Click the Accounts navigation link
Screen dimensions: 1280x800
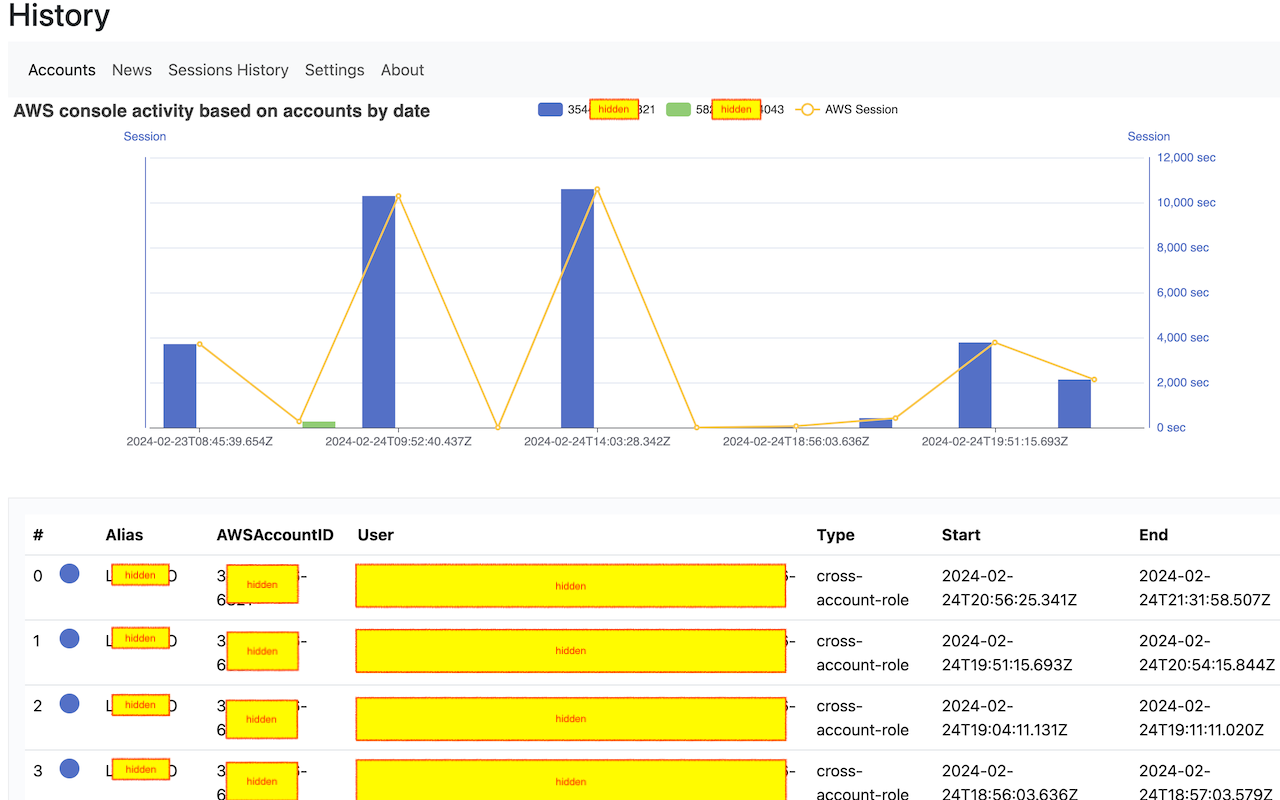click(62, 70)
